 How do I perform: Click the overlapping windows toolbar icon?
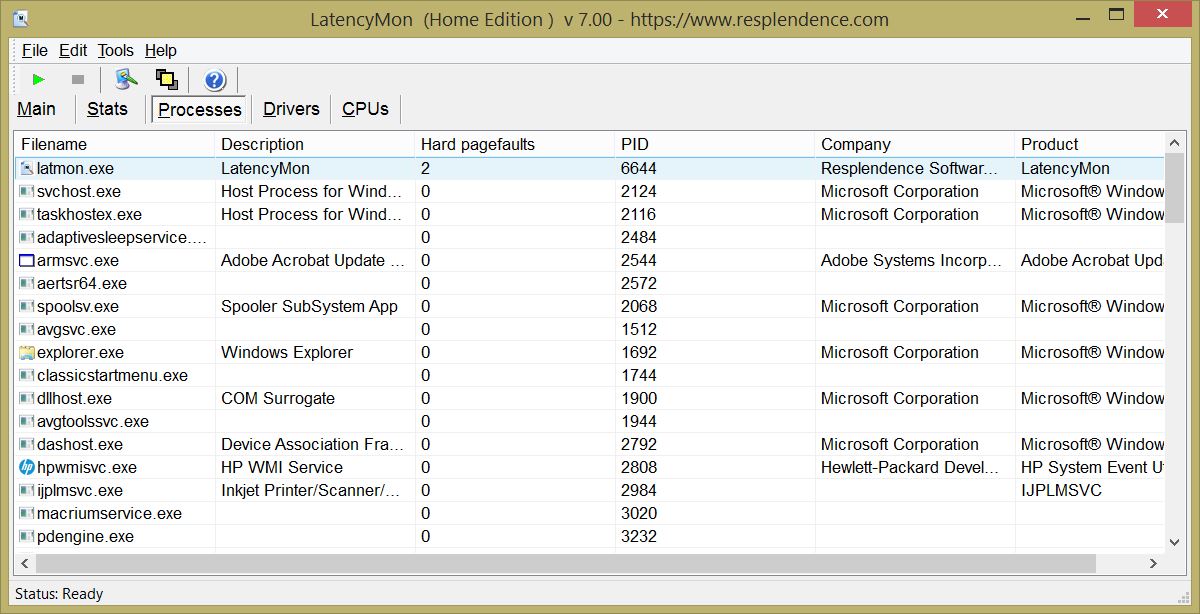pyautogui.click(x=166, y=80)
